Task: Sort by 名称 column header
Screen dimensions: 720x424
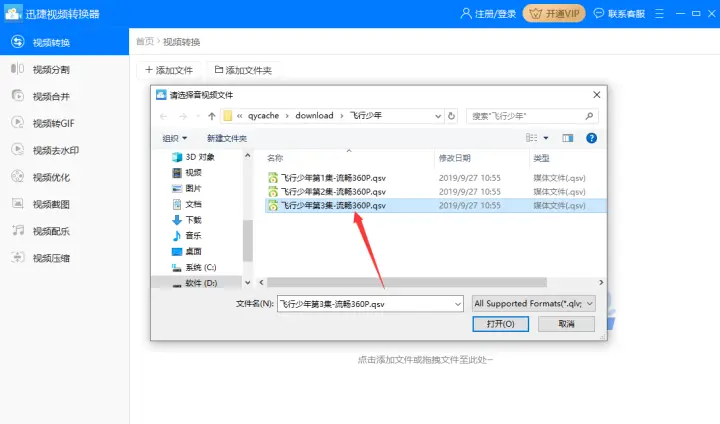Action: (x=275, y=158)
